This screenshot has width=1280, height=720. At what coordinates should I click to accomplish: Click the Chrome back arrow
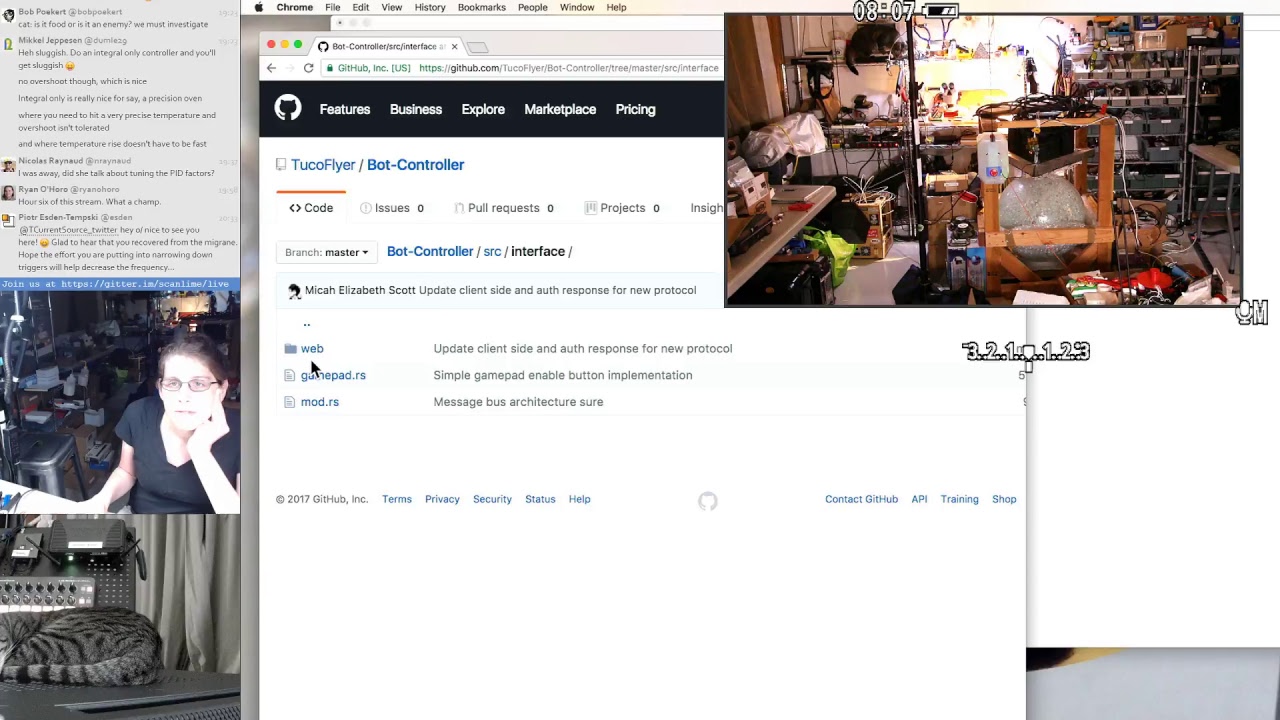click(x=271, y=68)
